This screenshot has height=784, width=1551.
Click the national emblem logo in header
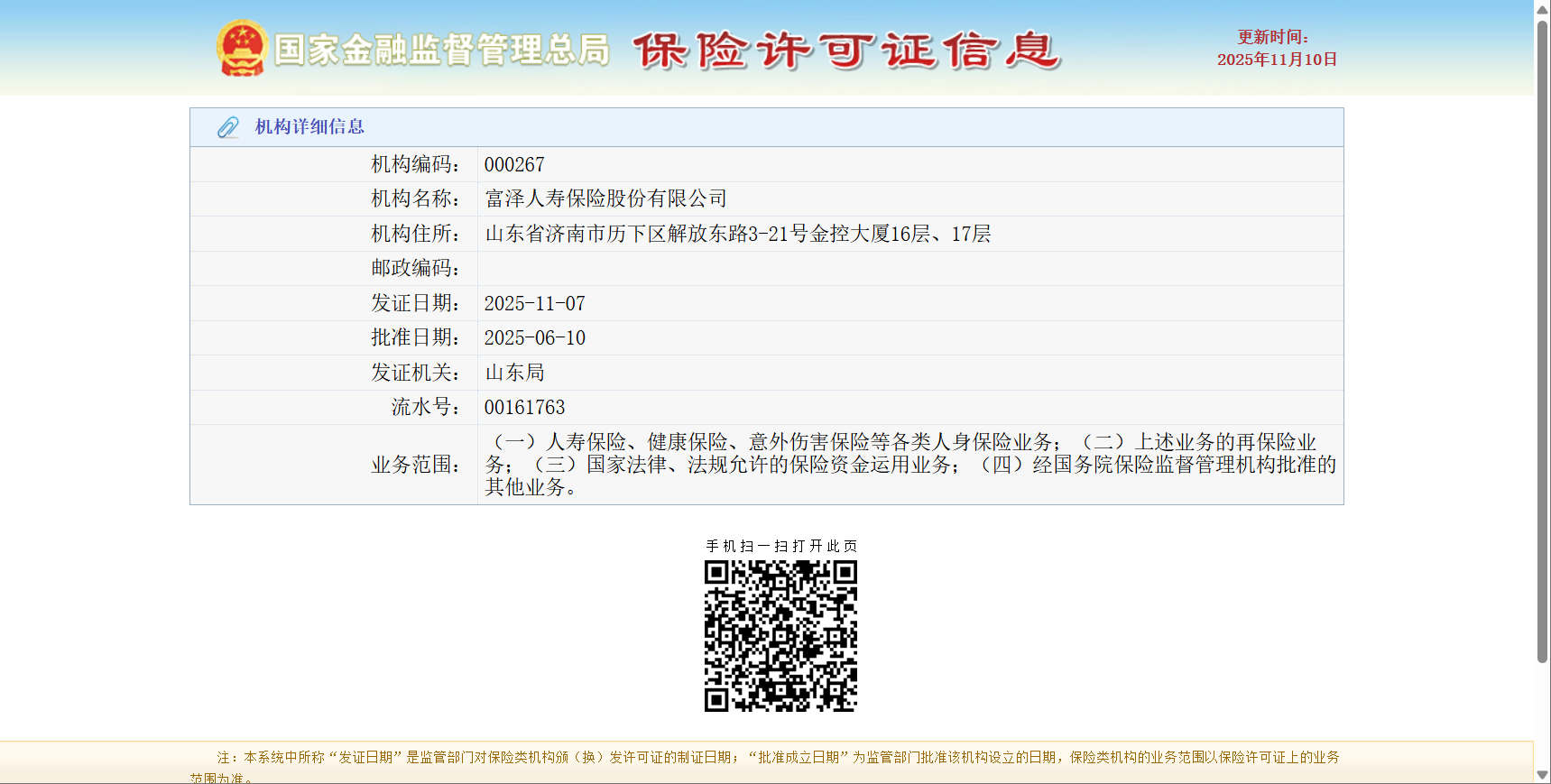(242, 48)
